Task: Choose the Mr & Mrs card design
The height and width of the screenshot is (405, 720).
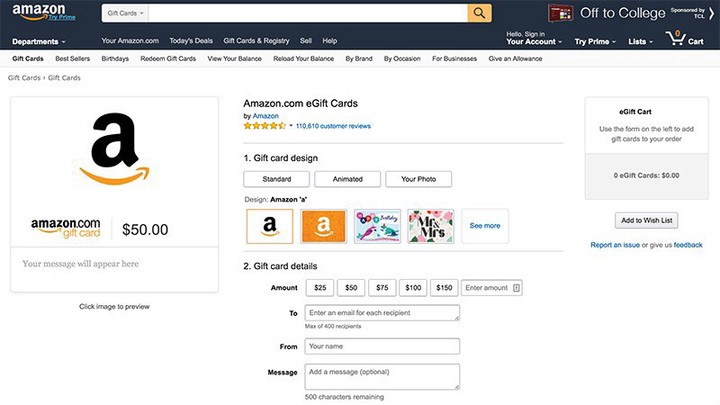Action: pyautogui.click(x=431, y=226)
